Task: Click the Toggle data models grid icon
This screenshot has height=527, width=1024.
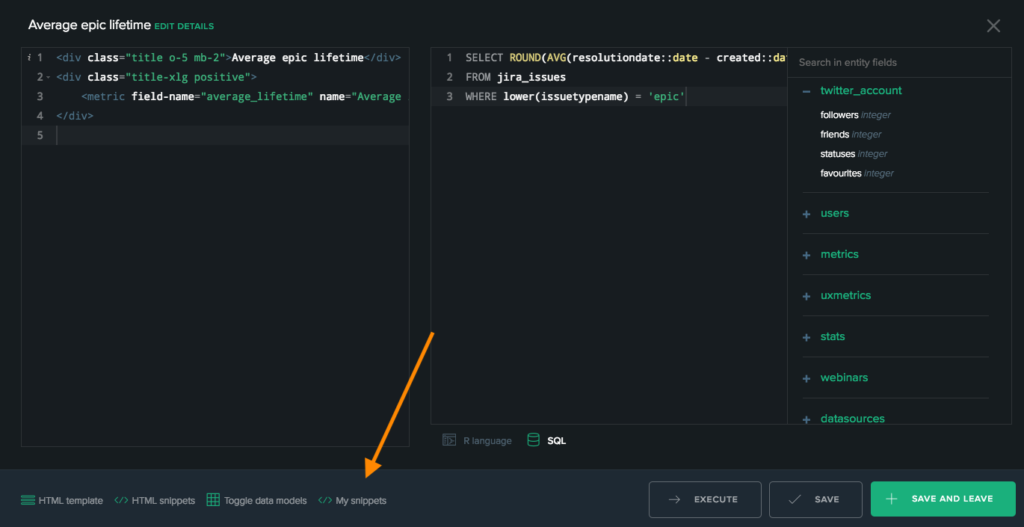Action: pyautogui.click(x=213, y=500)
